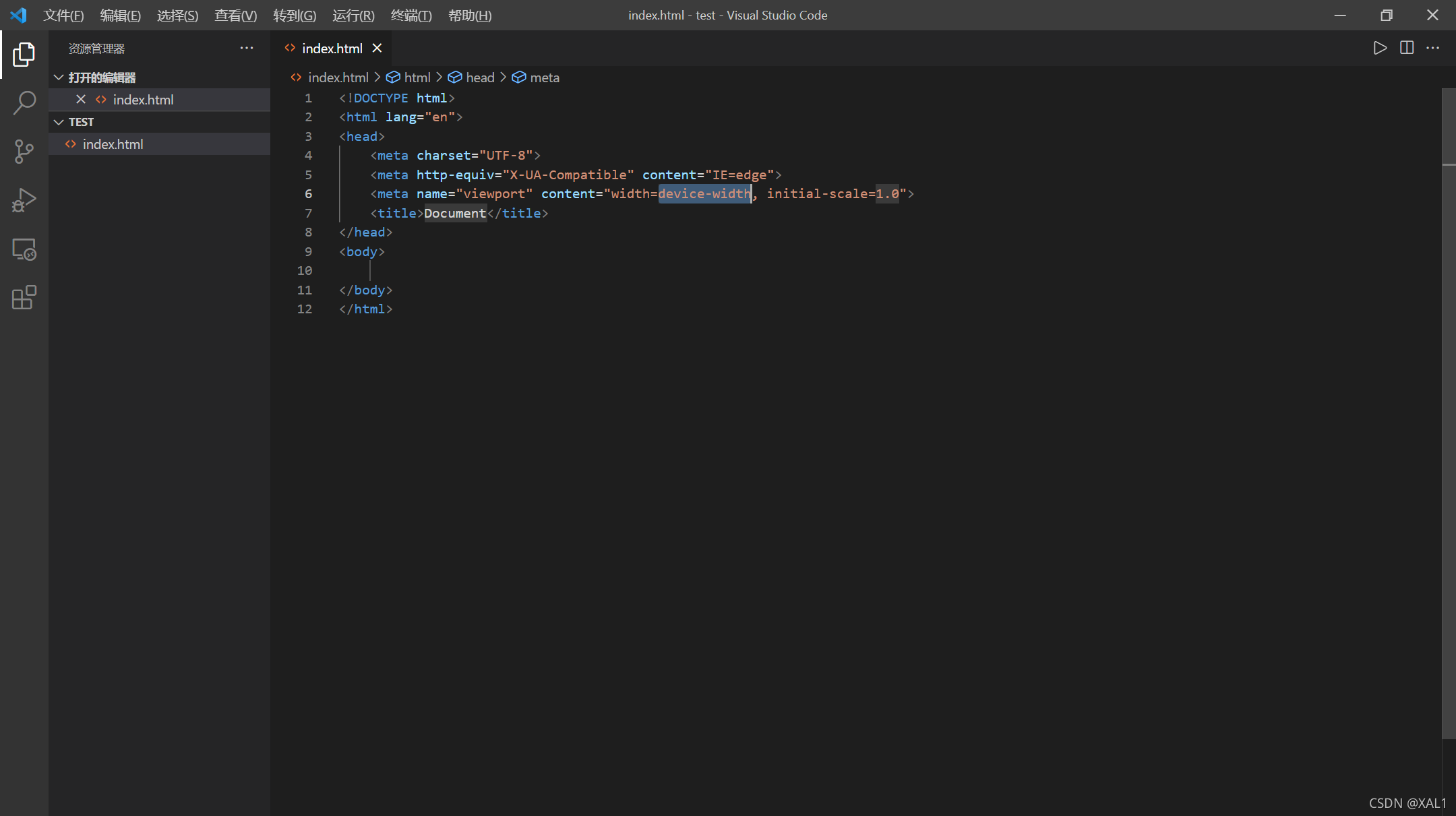Open Explorer panel ellipsis menu
The width and height of the screenshot is (1456, 816).
click(247, 48)
